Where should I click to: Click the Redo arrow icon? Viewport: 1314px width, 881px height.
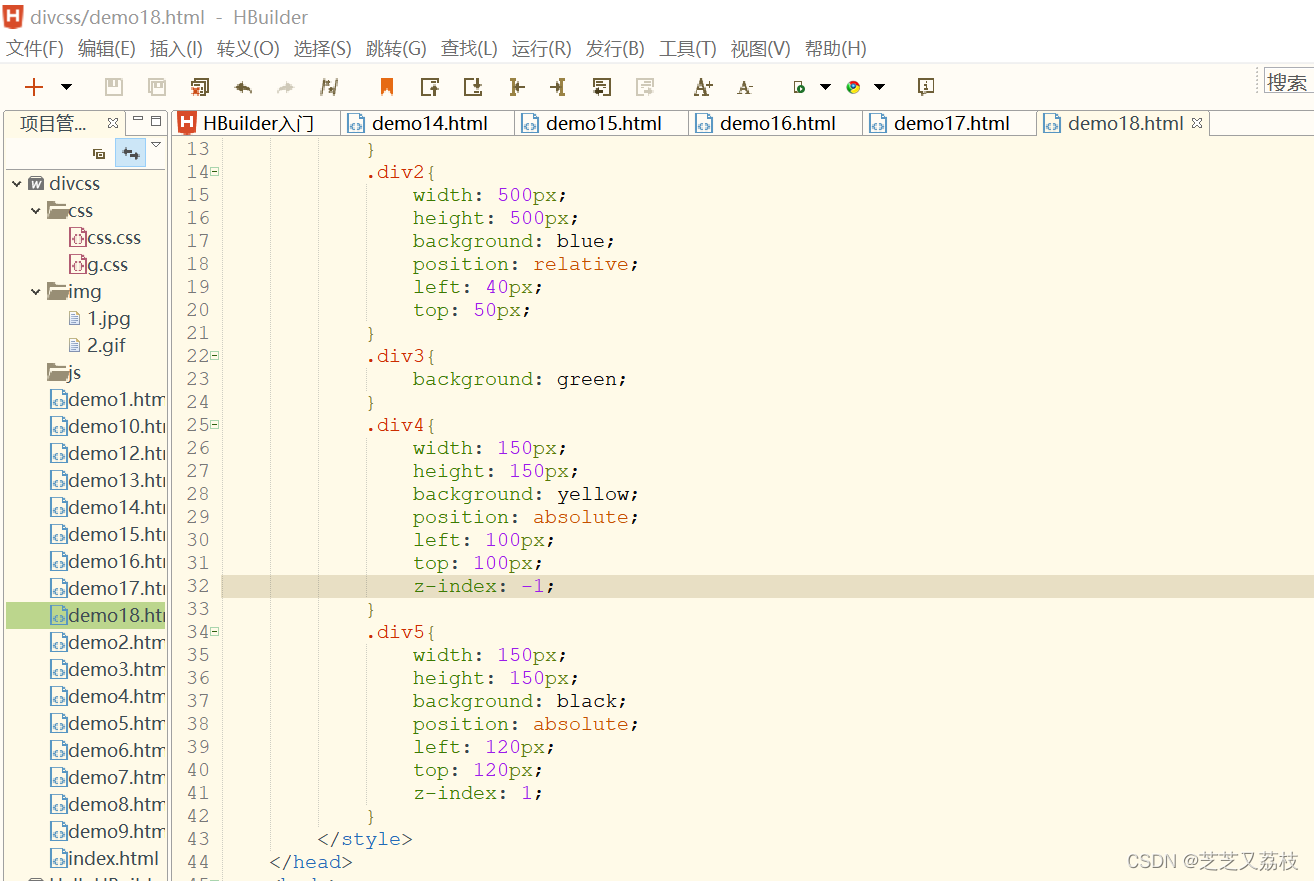tap(286, 87)
